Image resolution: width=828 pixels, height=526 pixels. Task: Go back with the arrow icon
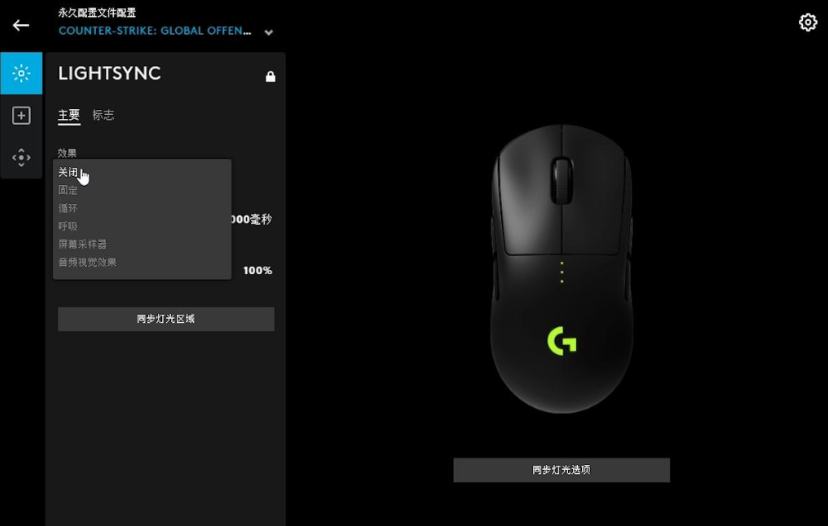(21, 25)
